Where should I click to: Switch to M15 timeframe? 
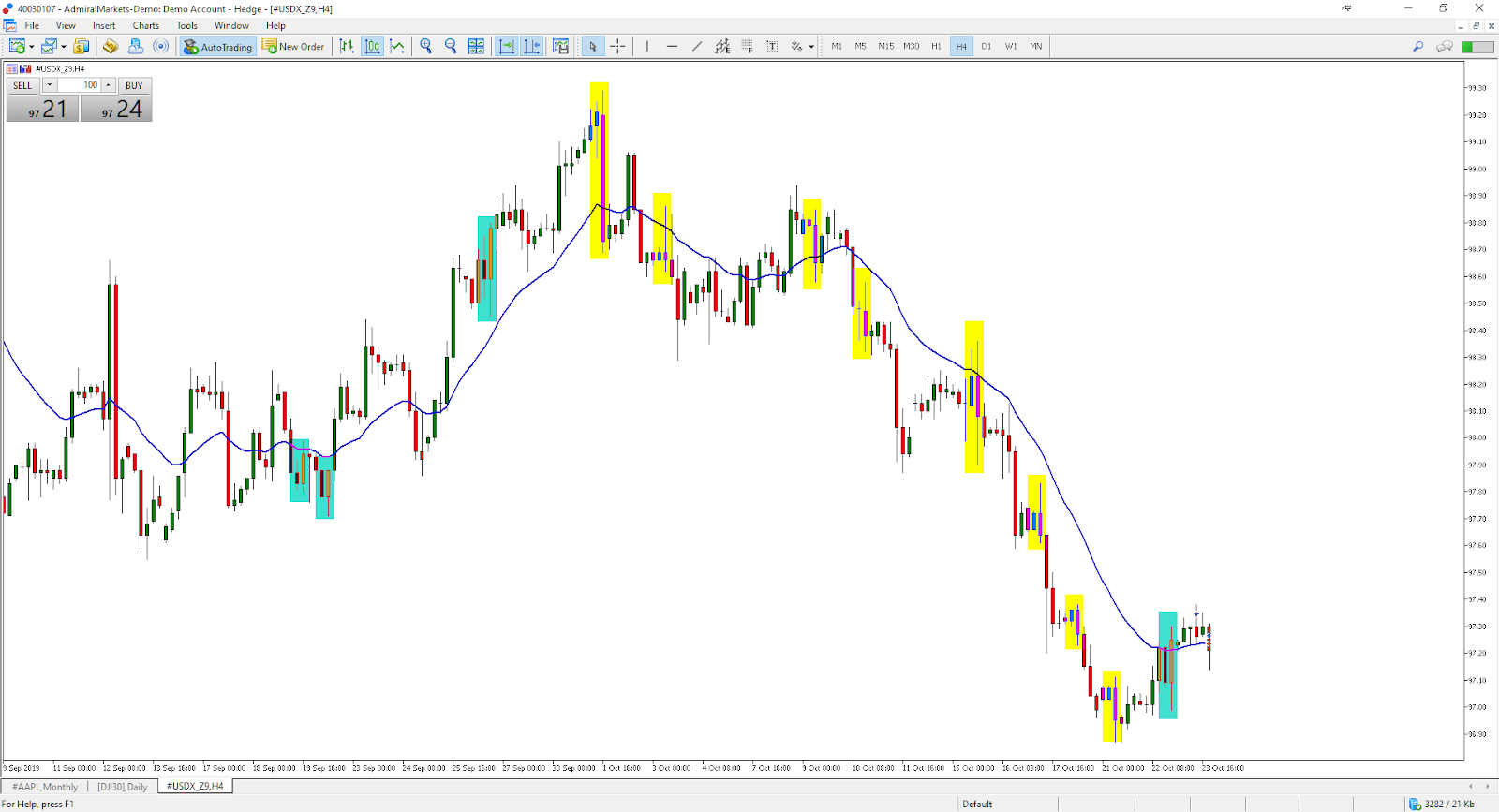[885, 46]
